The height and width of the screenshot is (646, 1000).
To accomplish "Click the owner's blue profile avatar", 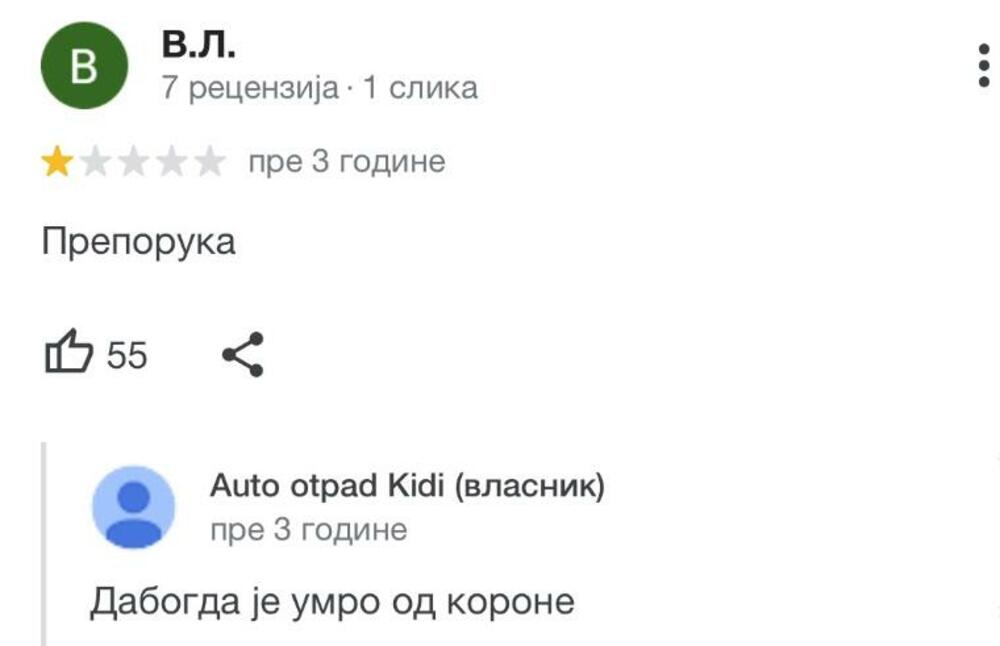I will coord(133,507).
